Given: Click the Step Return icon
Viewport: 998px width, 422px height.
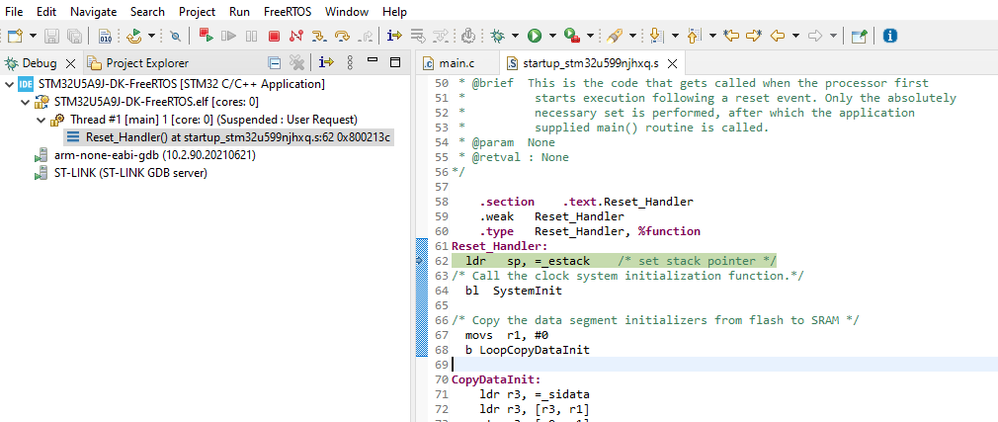Looking at the screenshot, I should click(x=365, y=36).
